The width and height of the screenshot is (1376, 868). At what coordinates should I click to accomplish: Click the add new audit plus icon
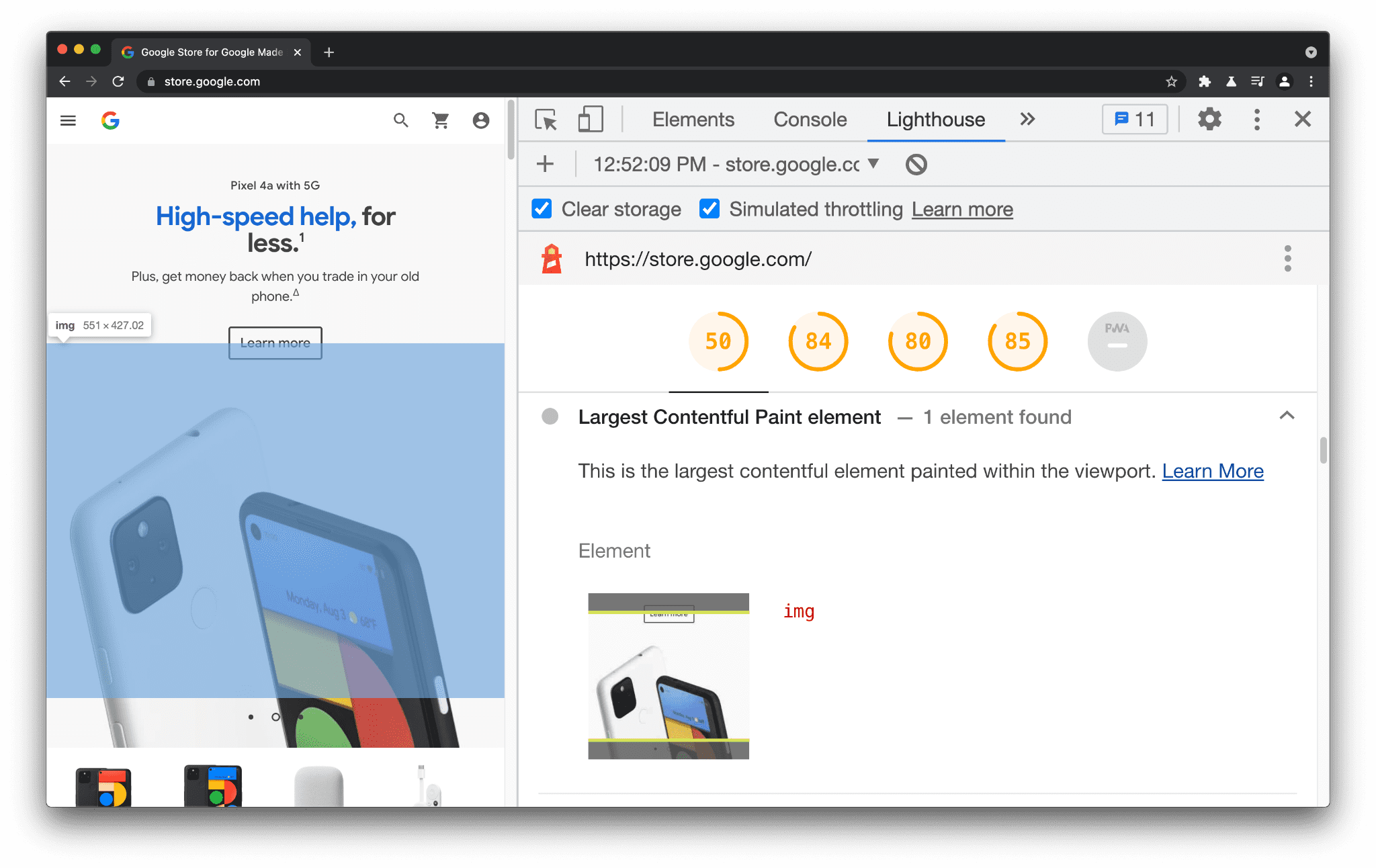[546, 163]
